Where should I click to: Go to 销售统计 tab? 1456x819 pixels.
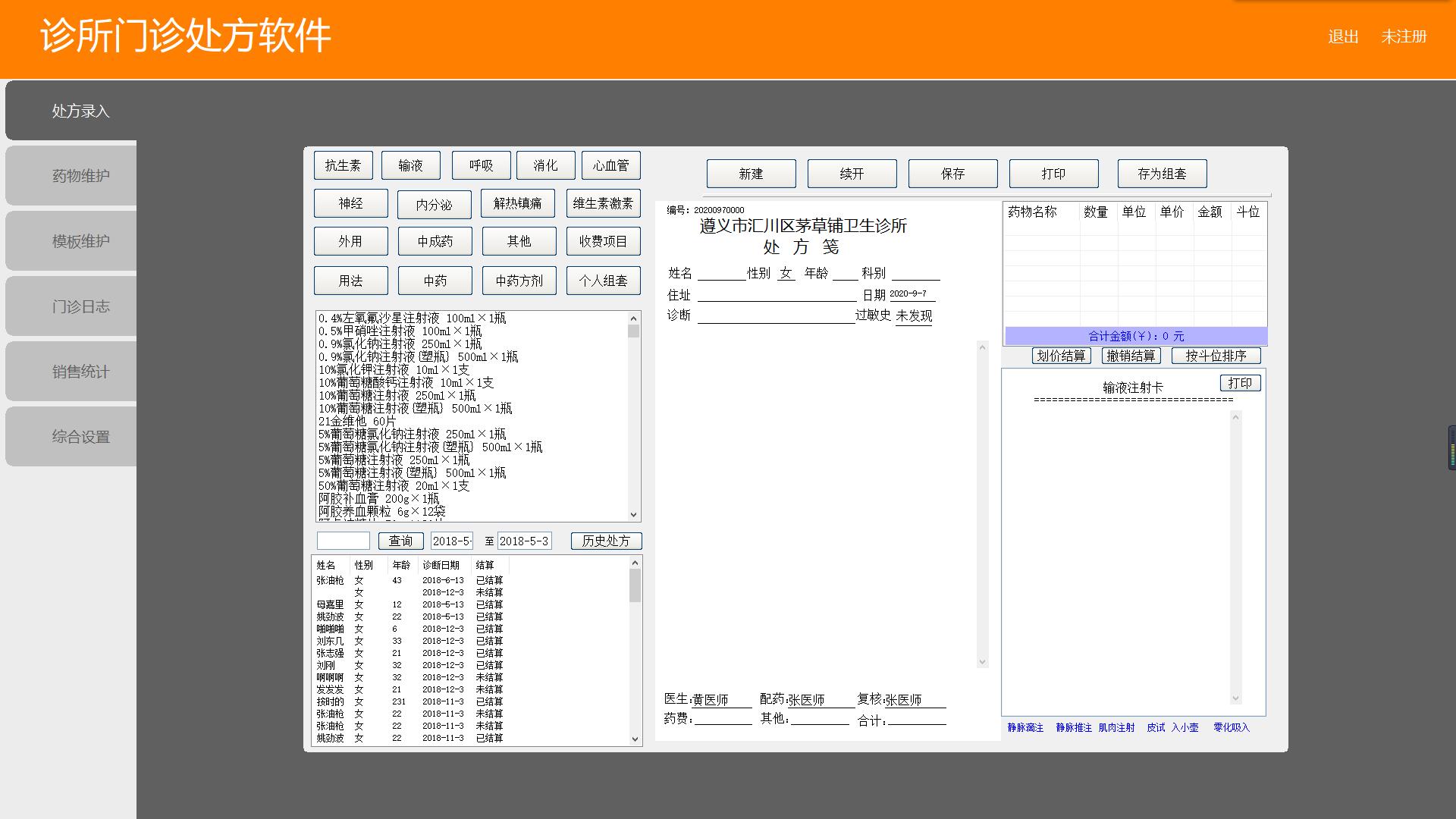[x=80, y=372]
